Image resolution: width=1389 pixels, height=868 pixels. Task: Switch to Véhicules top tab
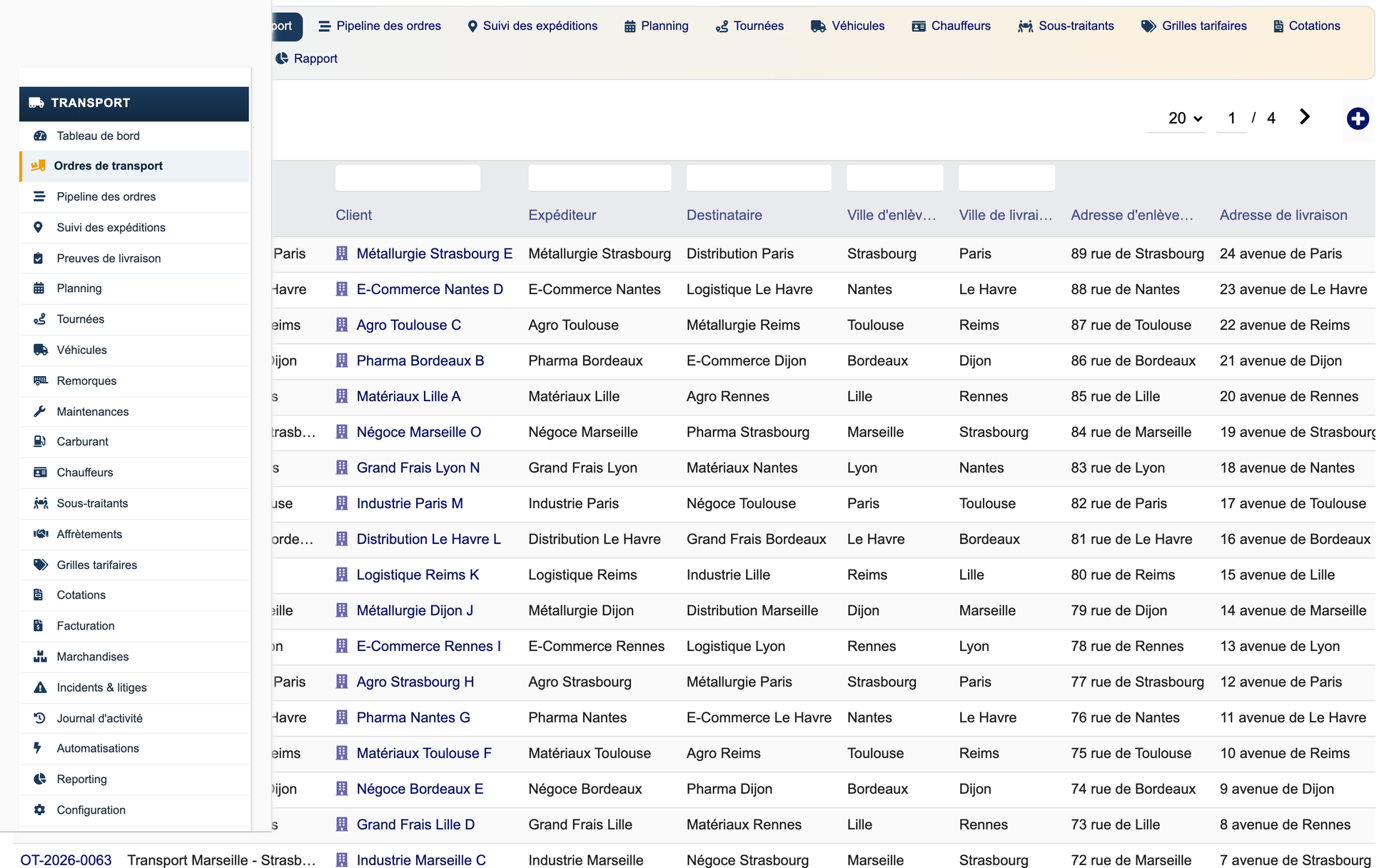pyautogui.click(x=848, y=26)
